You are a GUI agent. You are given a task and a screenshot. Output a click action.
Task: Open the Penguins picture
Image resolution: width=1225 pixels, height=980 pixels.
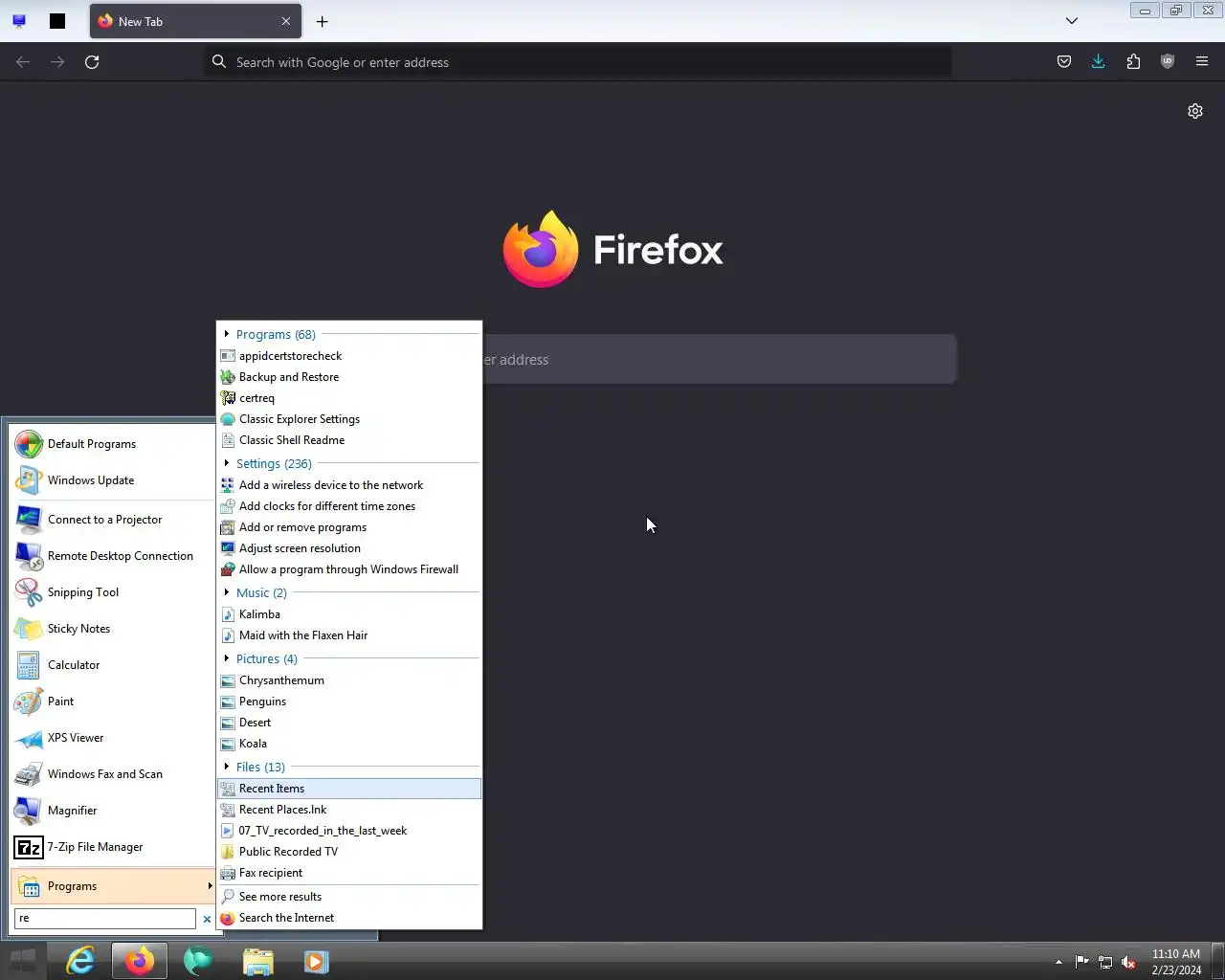[349, 702]
